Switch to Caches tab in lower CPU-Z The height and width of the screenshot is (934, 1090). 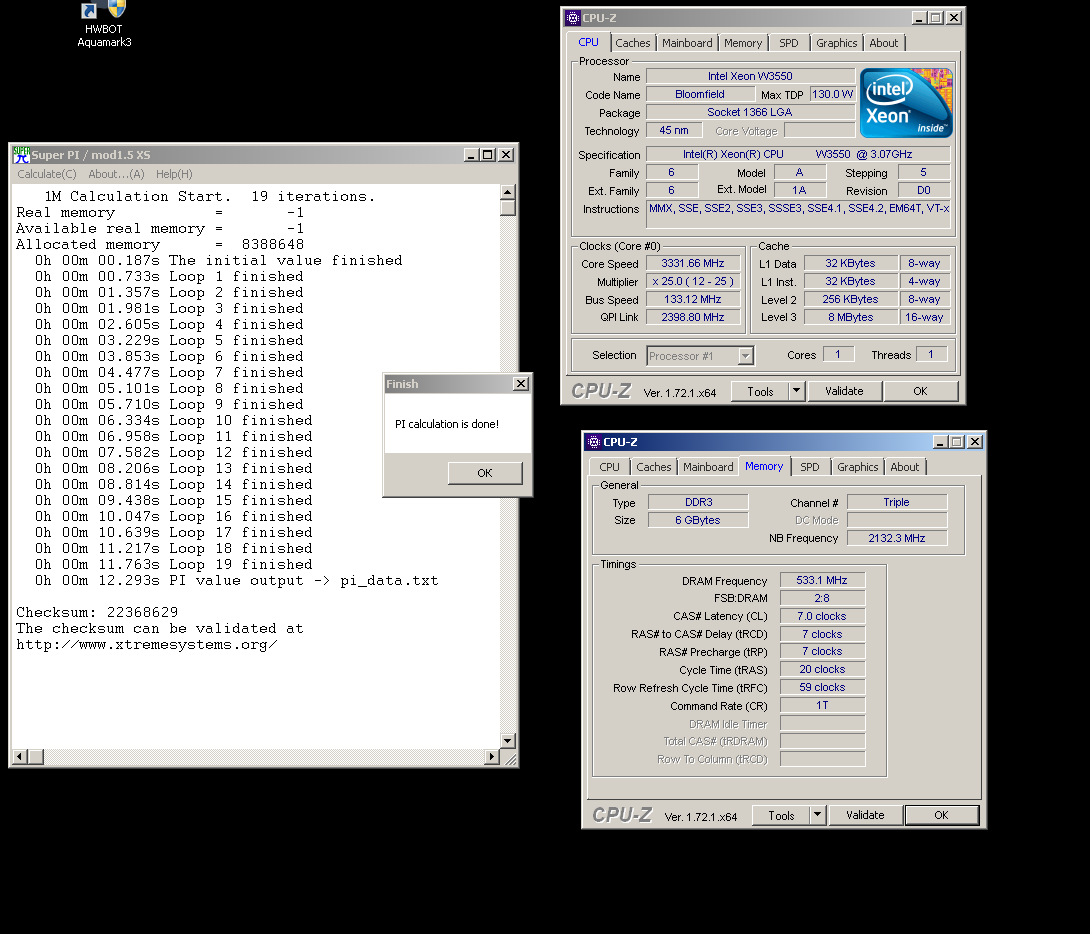(x=653, y=467)
